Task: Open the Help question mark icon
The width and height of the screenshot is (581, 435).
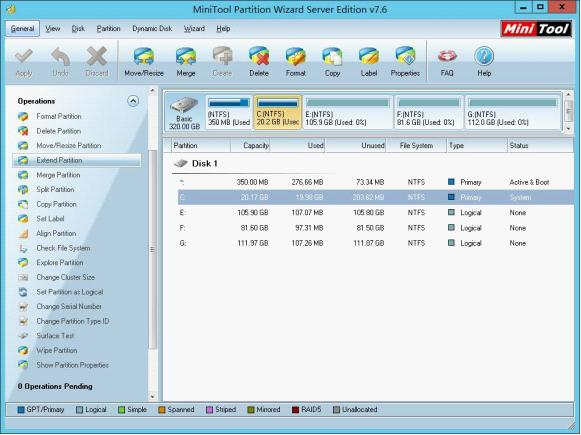Action: [x=484, y=62]
